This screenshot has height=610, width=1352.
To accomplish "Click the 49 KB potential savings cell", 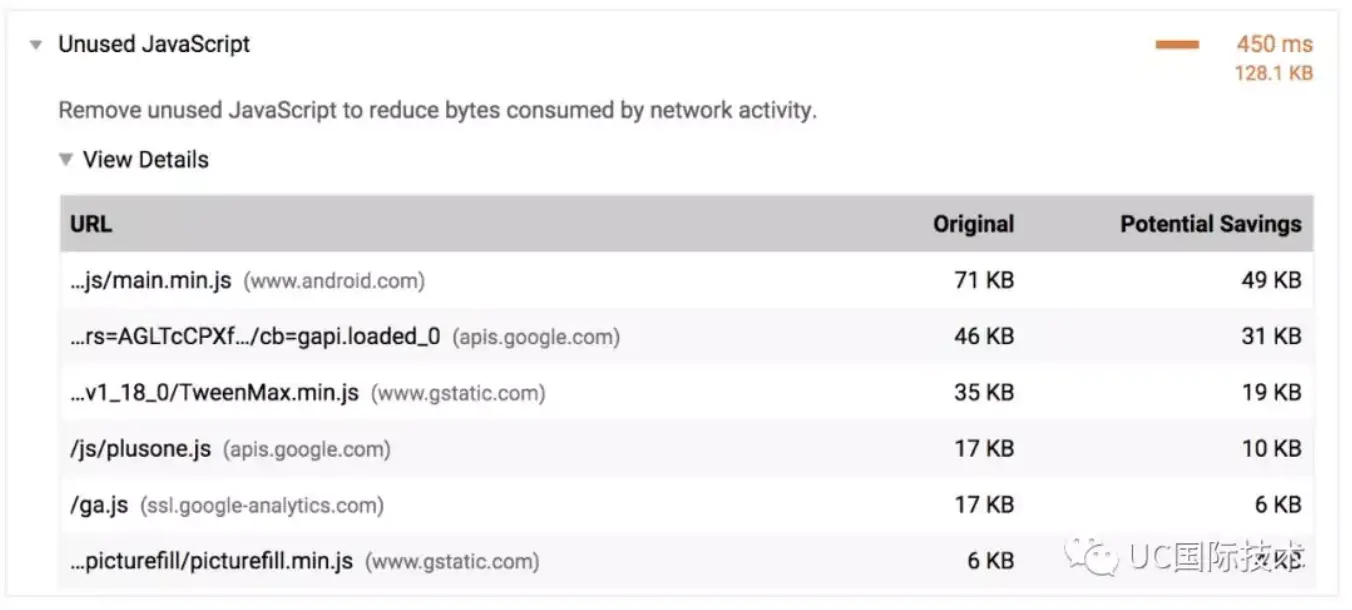I will click(x=1271, y=281).
